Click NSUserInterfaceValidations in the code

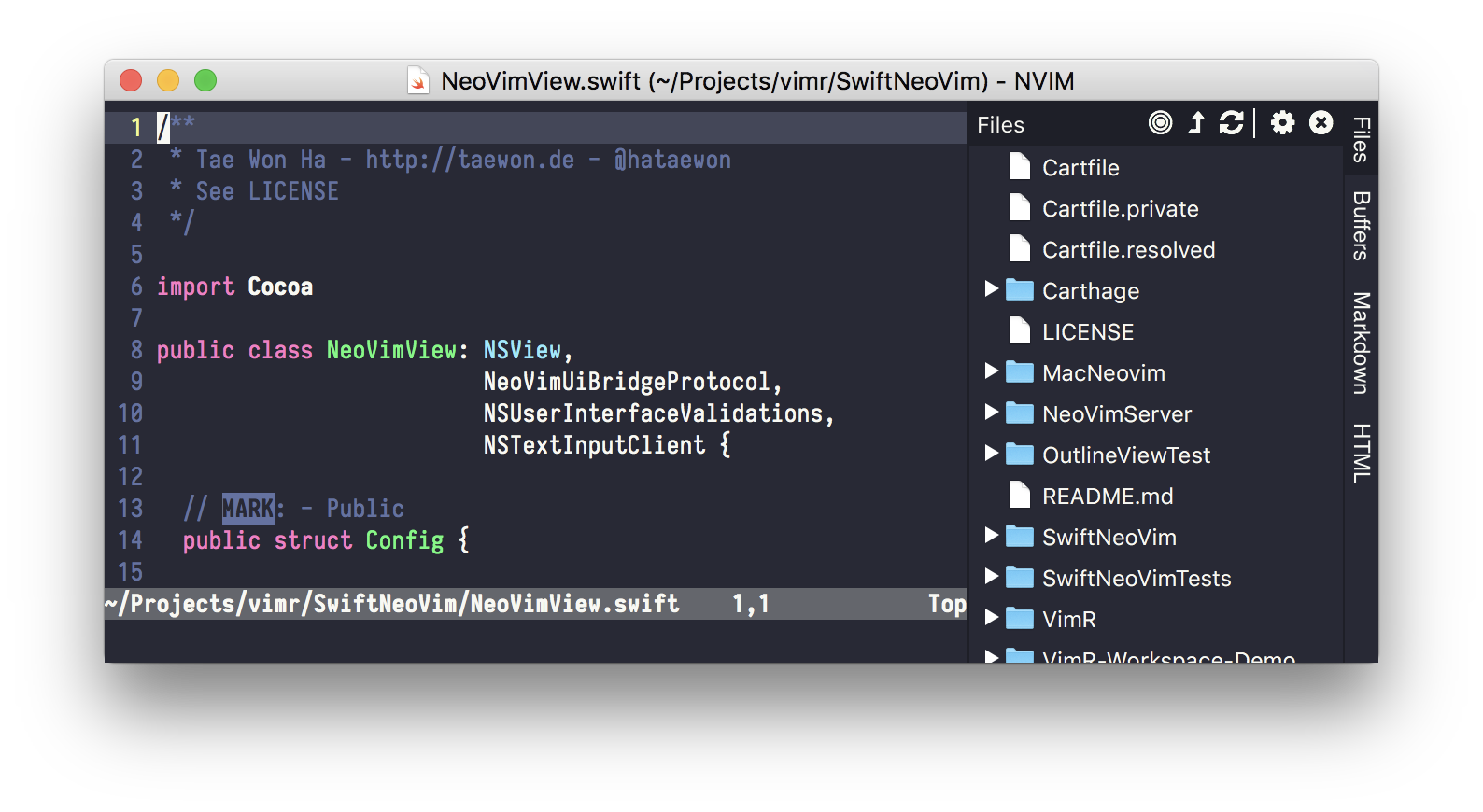click(653, 413)
